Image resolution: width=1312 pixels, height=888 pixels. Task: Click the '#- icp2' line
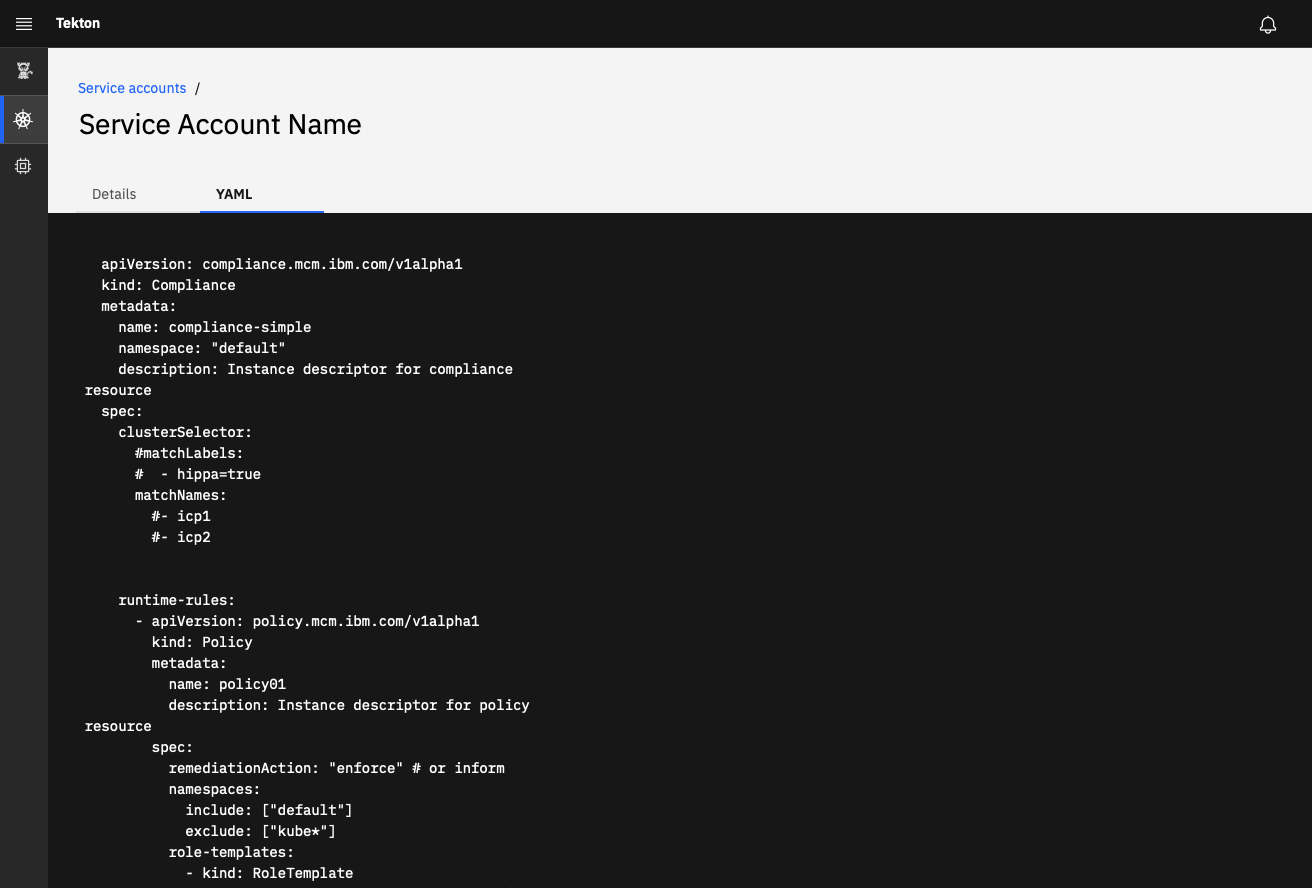[181, 537]
